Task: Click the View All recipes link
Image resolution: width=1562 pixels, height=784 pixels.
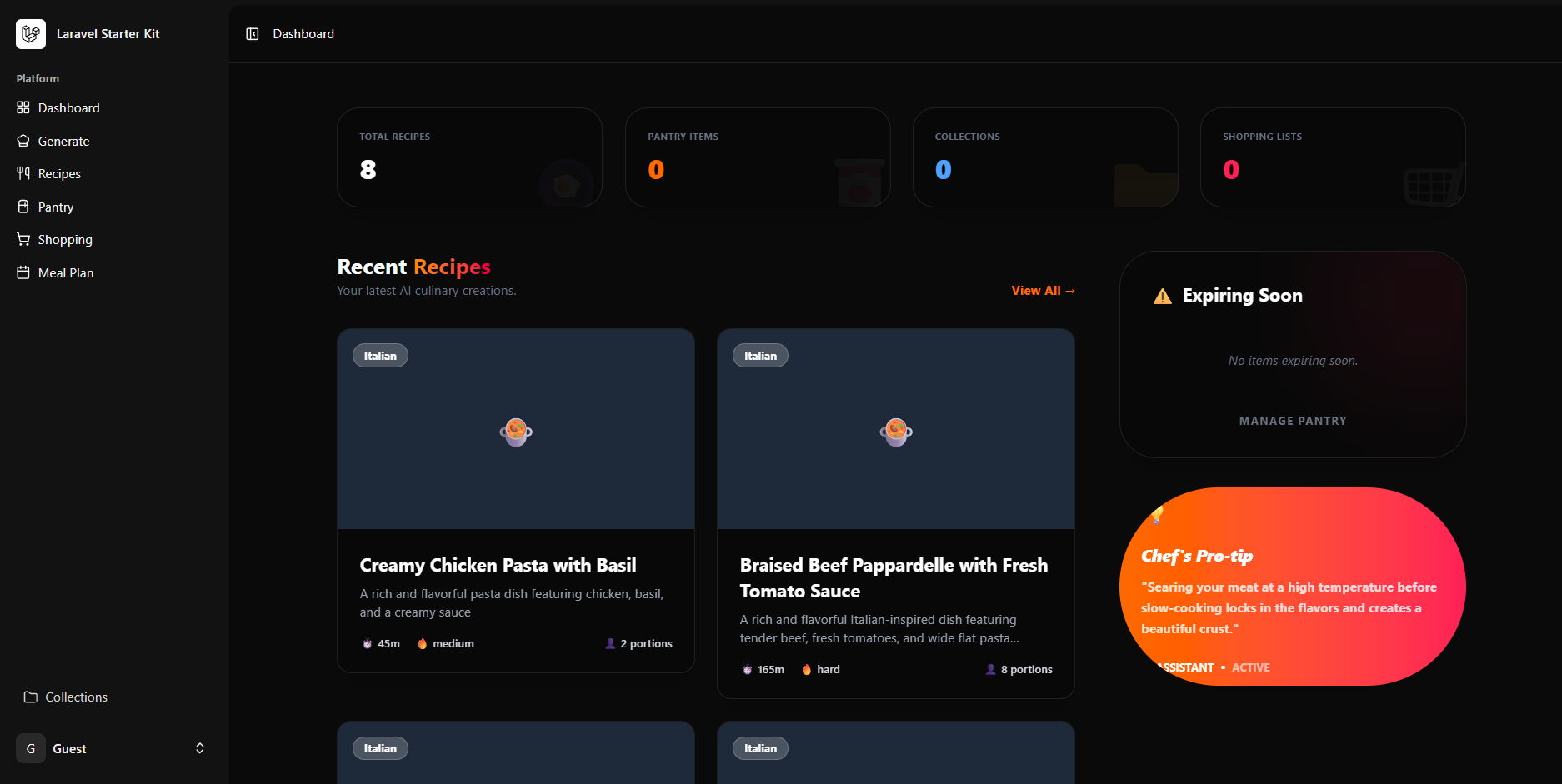Action: coord(1042,291)
